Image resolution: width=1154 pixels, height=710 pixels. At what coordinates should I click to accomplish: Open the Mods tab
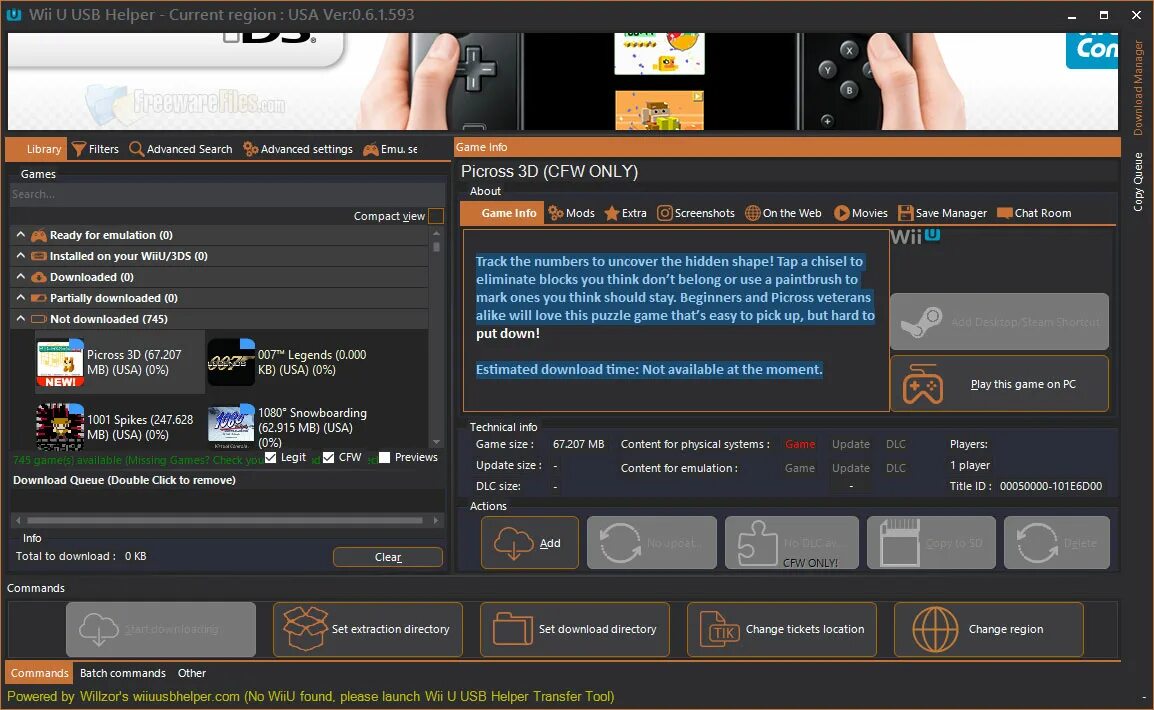571,213
